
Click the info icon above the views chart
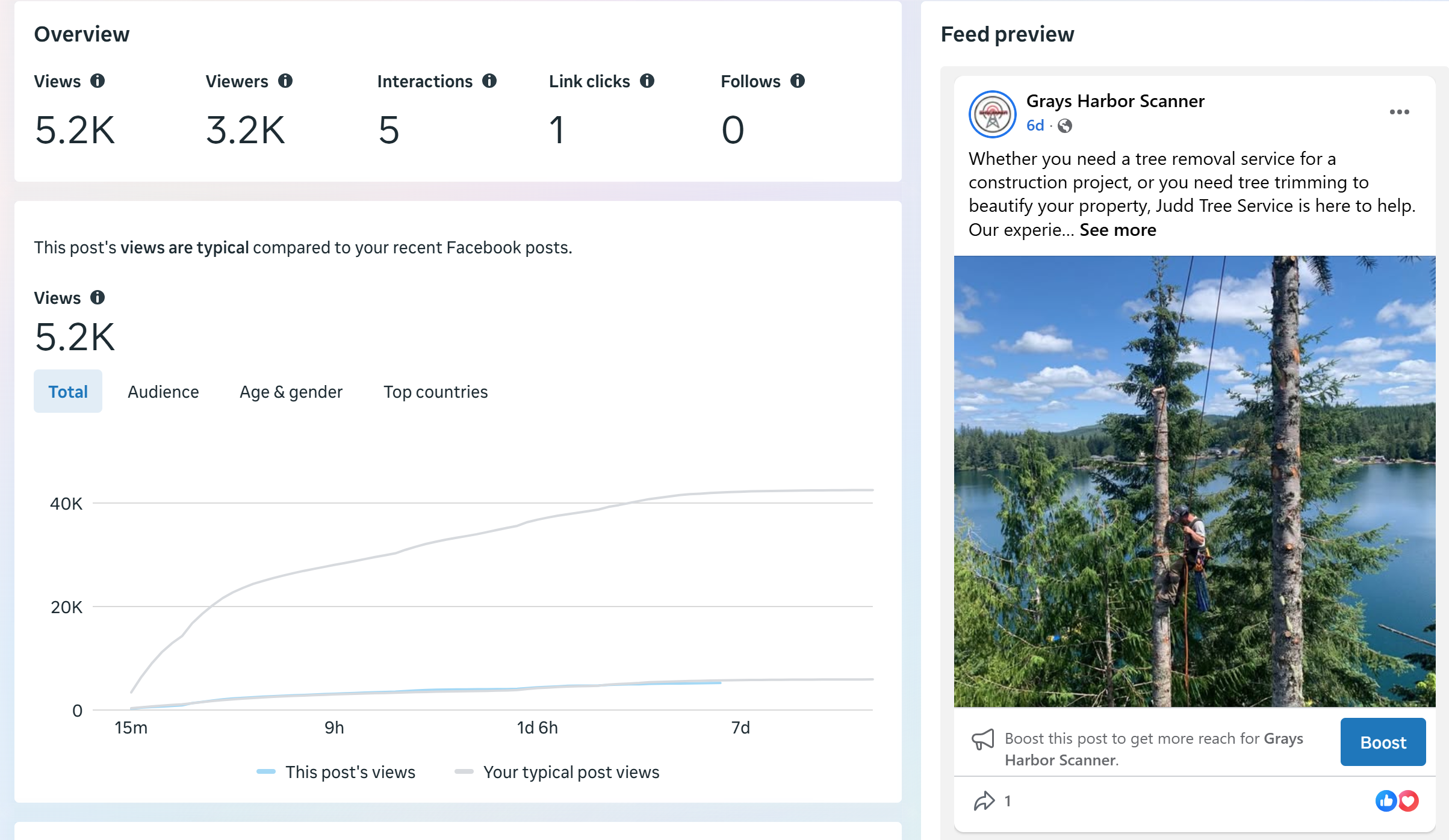click(98, 298)
